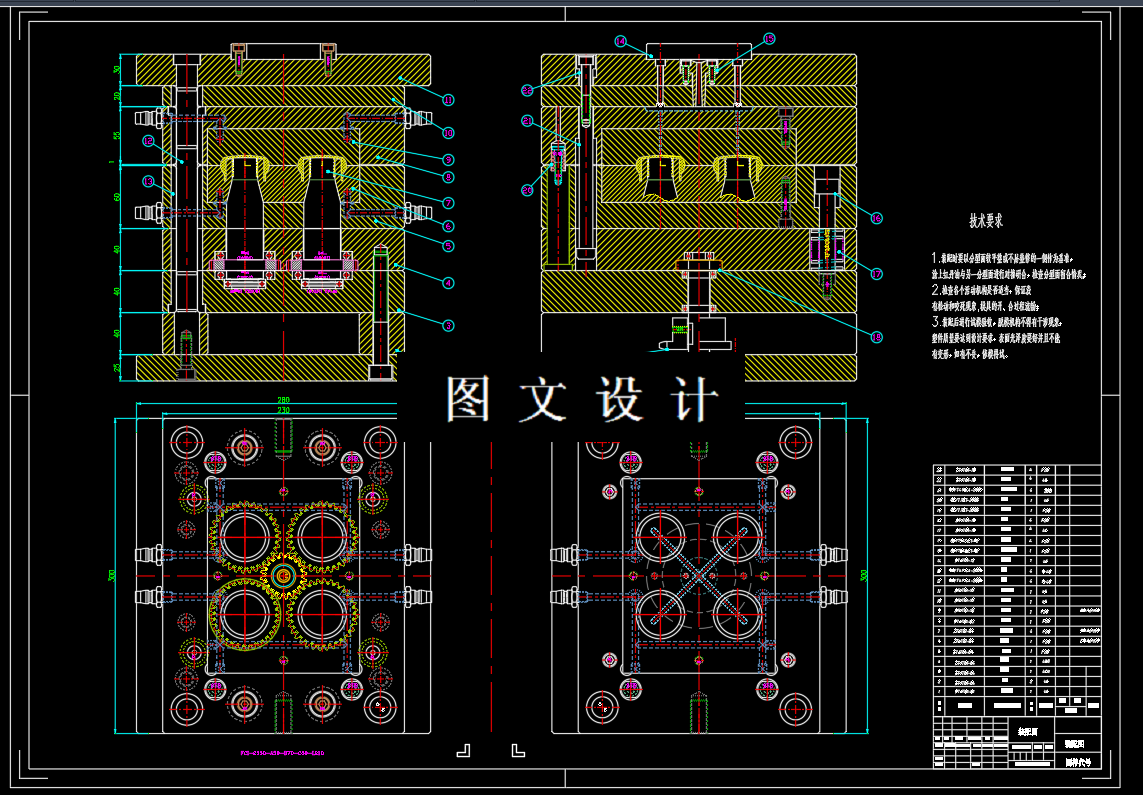Select the 280 width dimension text
The image size is (1143, 795).
[284, 400]
